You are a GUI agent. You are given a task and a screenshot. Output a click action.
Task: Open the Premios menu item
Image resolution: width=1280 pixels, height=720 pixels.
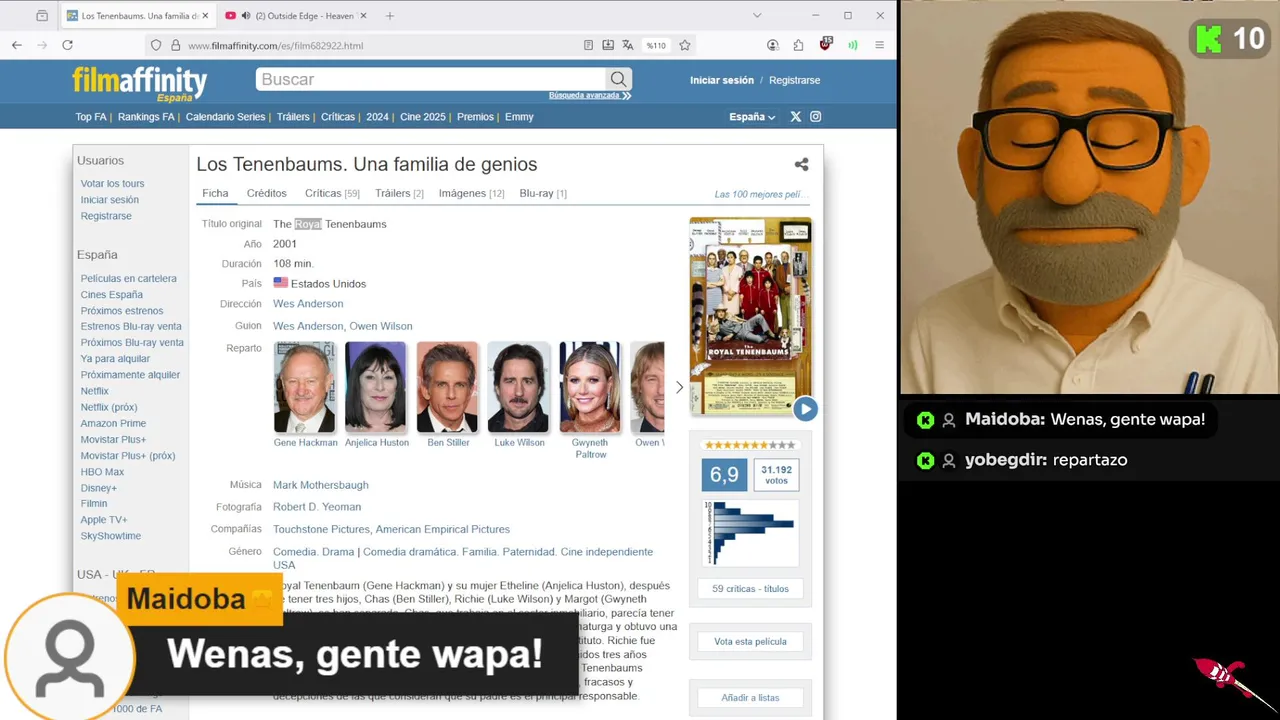(475, 117)
